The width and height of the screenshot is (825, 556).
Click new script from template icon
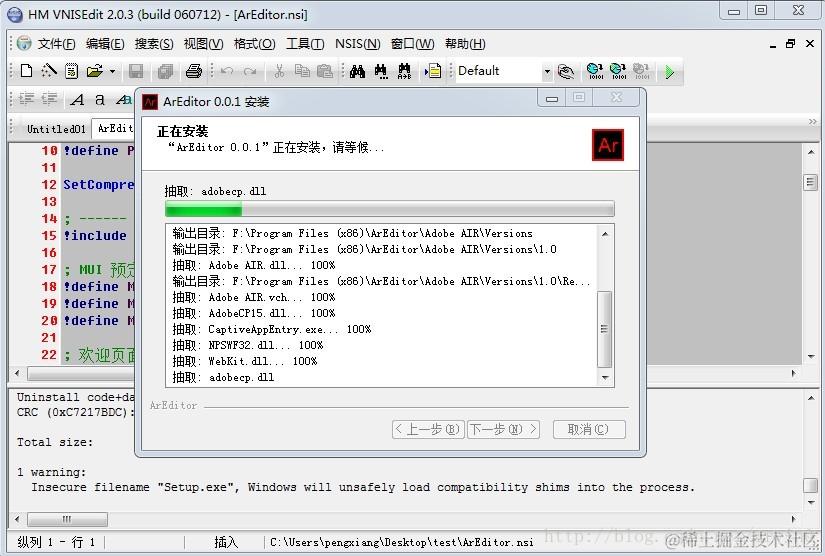72,70
